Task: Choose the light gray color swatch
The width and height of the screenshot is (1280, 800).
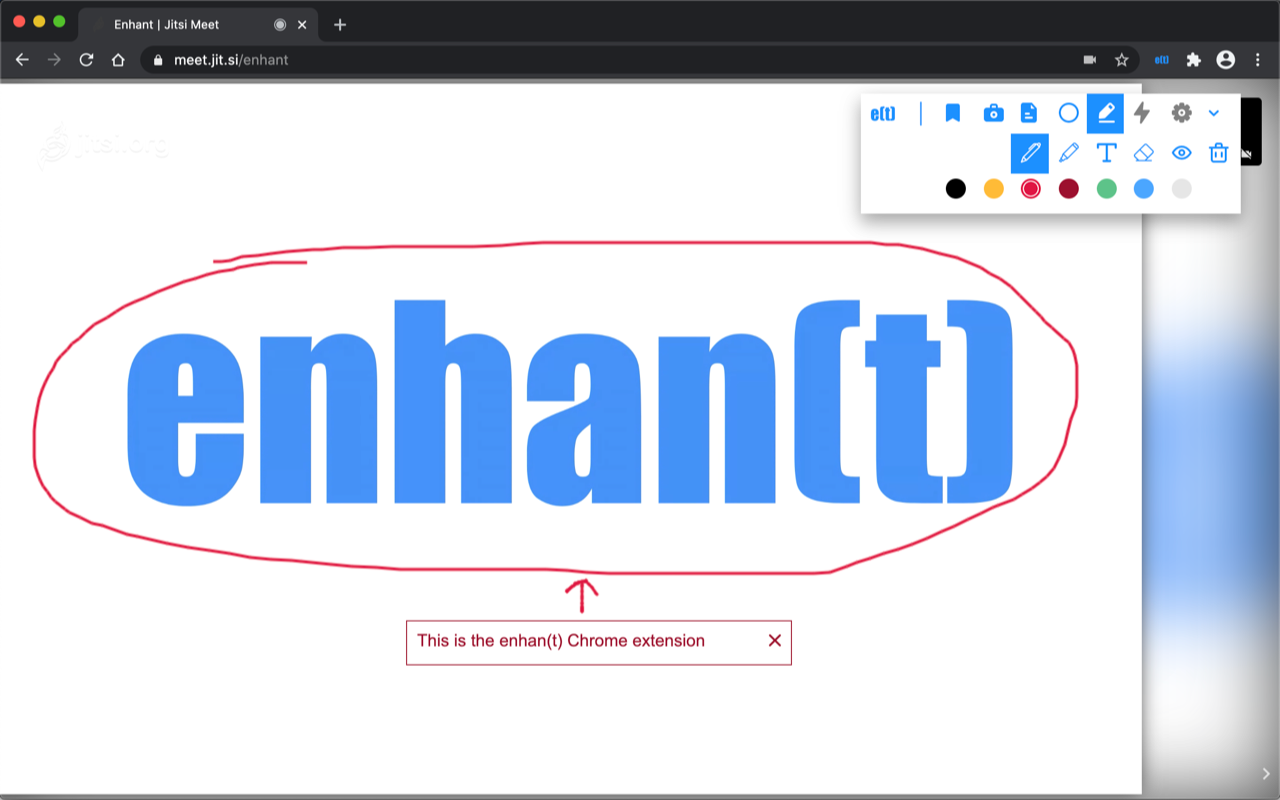Action: [1182, 188]
